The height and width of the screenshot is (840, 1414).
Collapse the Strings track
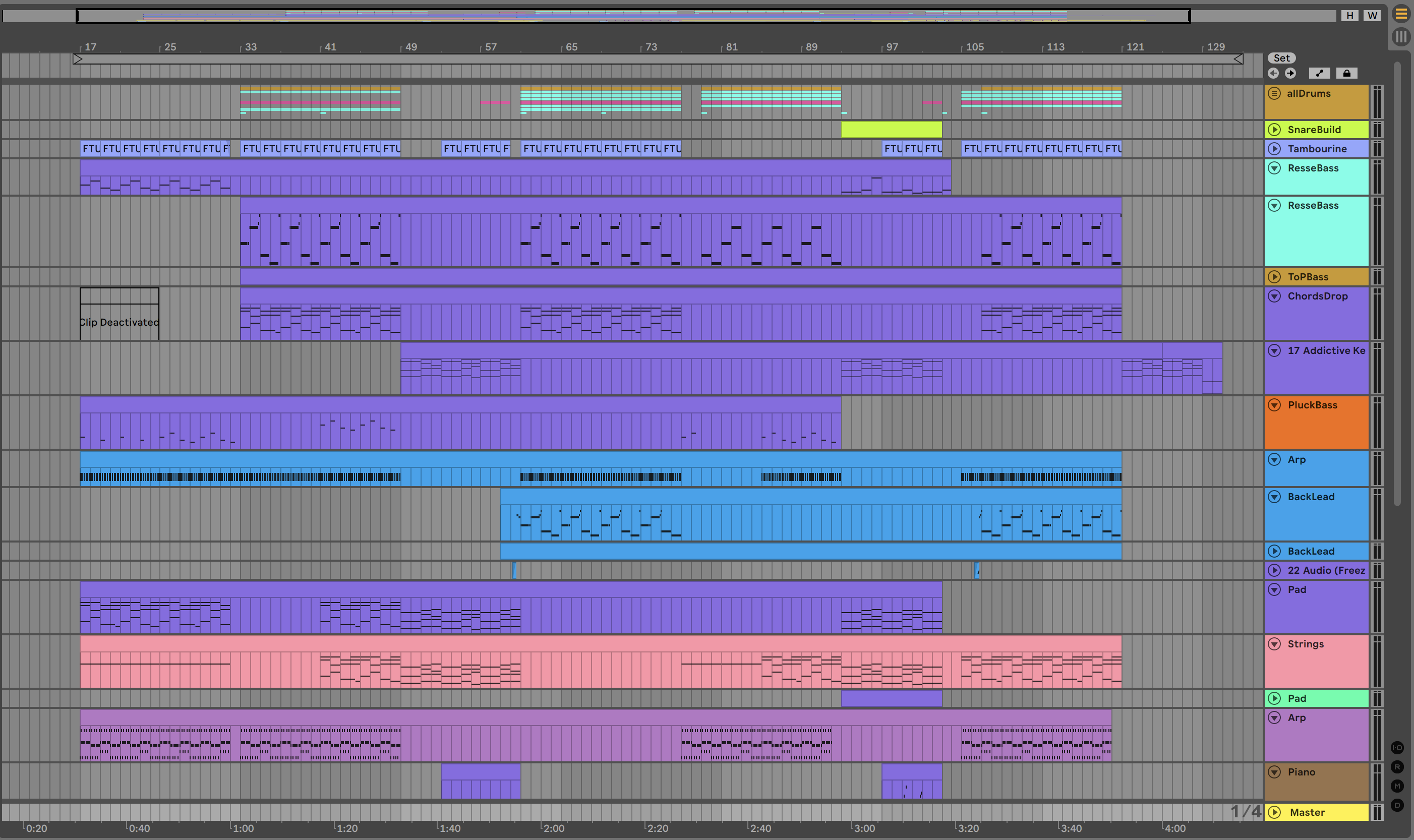pos(1274,643)
